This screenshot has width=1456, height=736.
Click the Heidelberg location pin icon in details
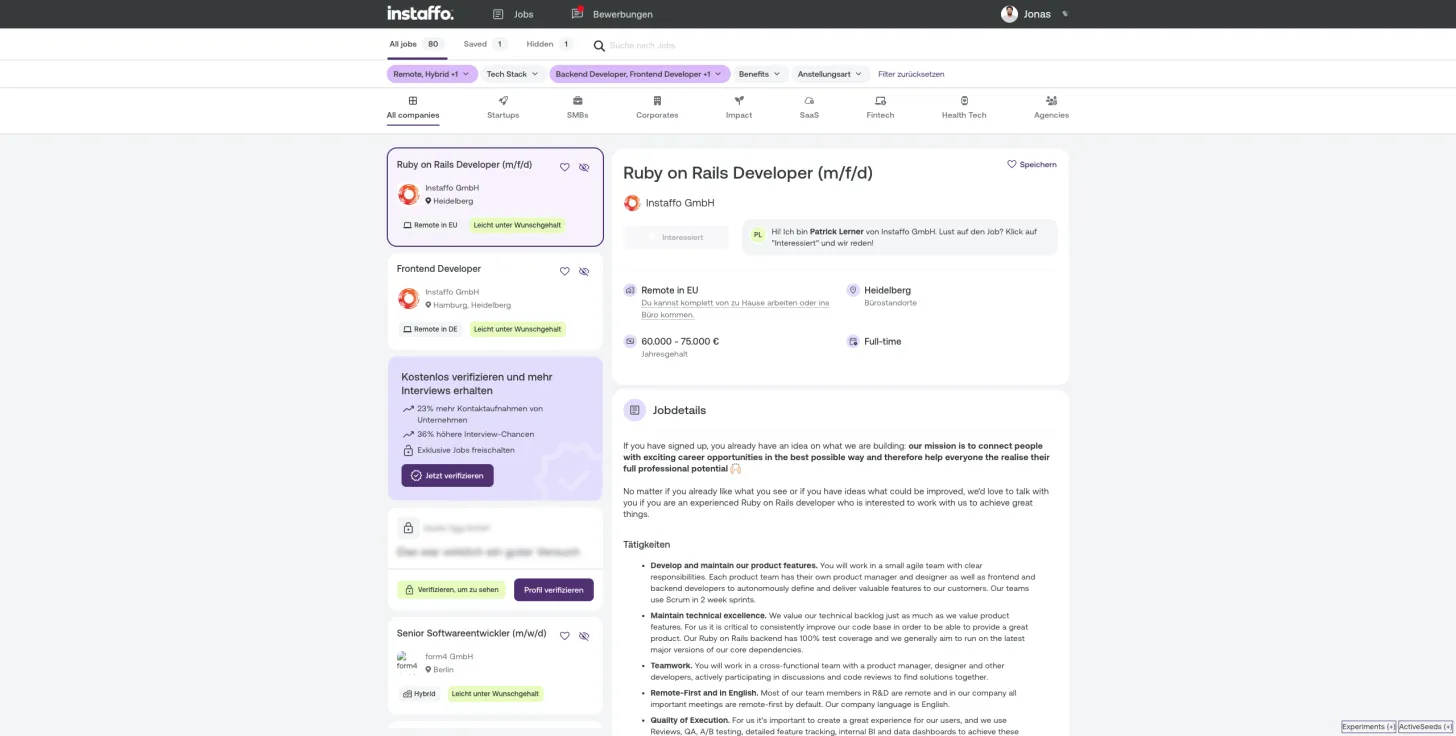click(853, 290)
